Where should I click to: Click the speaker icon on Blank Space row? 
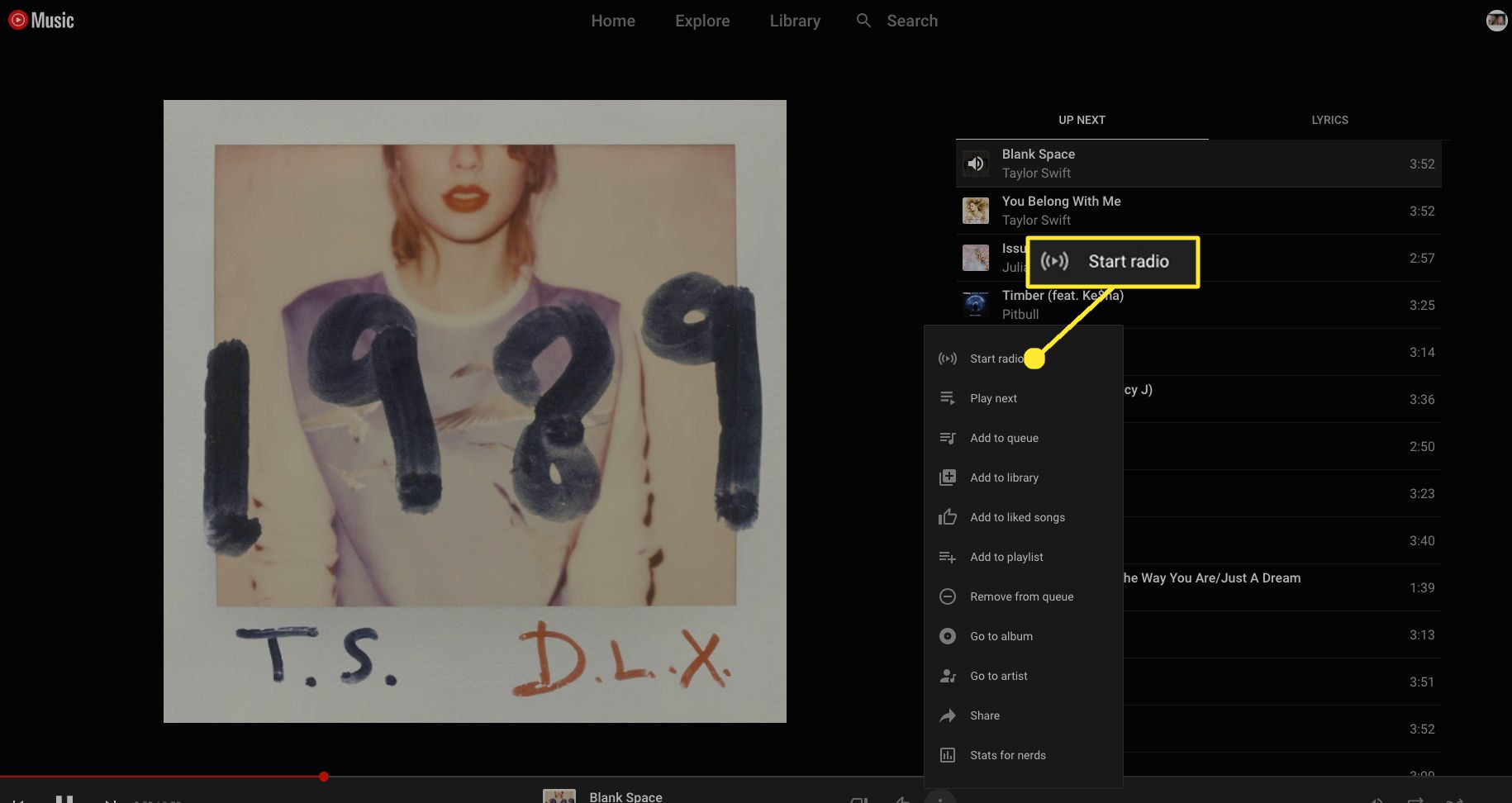point(976,164)
